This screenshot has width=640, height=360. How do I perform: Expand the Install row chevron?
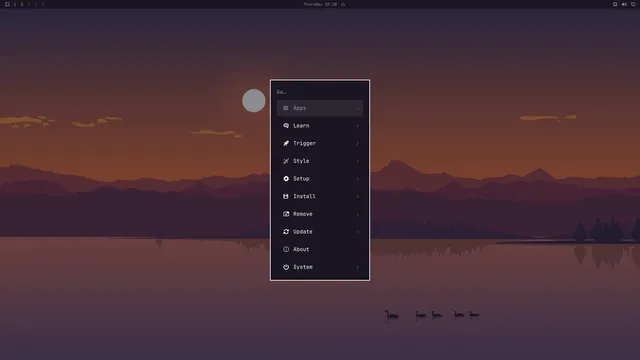[358, 197]
